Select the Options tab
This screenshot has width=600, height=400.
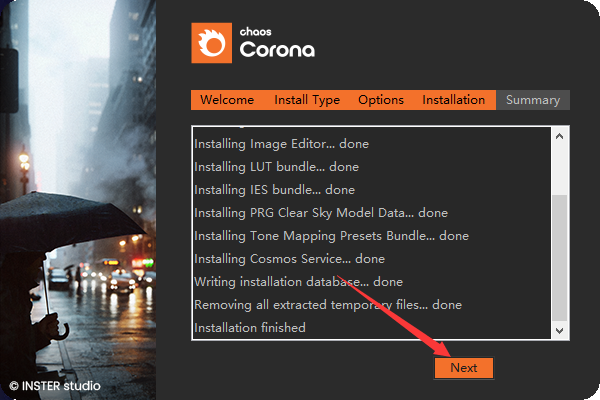380,100
